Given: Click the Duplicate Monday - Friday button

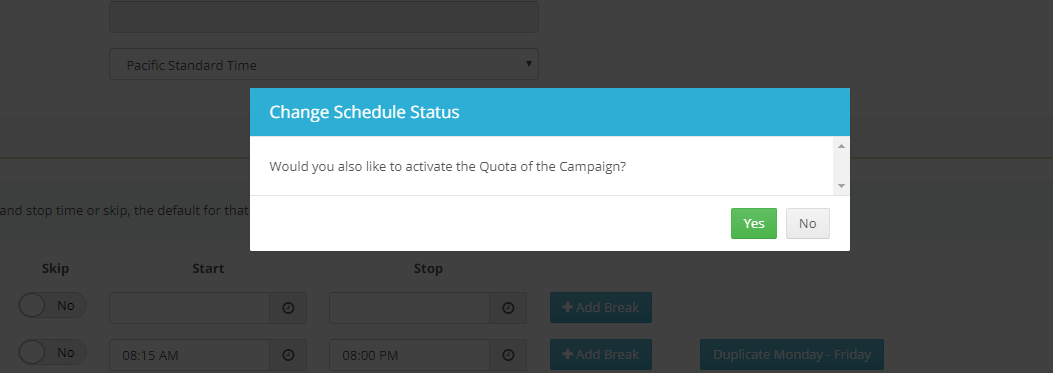Looking at the screenshot, I should (792, 354).
